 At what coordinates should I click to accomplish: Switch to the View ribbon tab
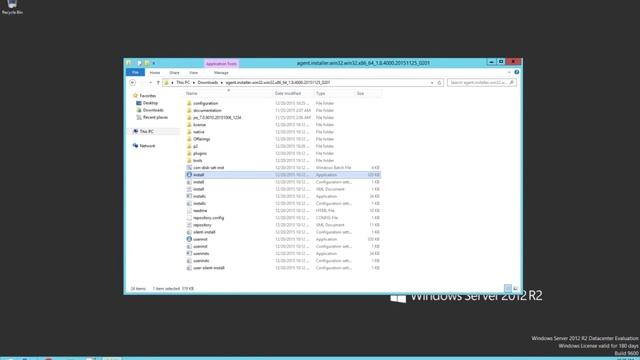[x=193, y=73]
